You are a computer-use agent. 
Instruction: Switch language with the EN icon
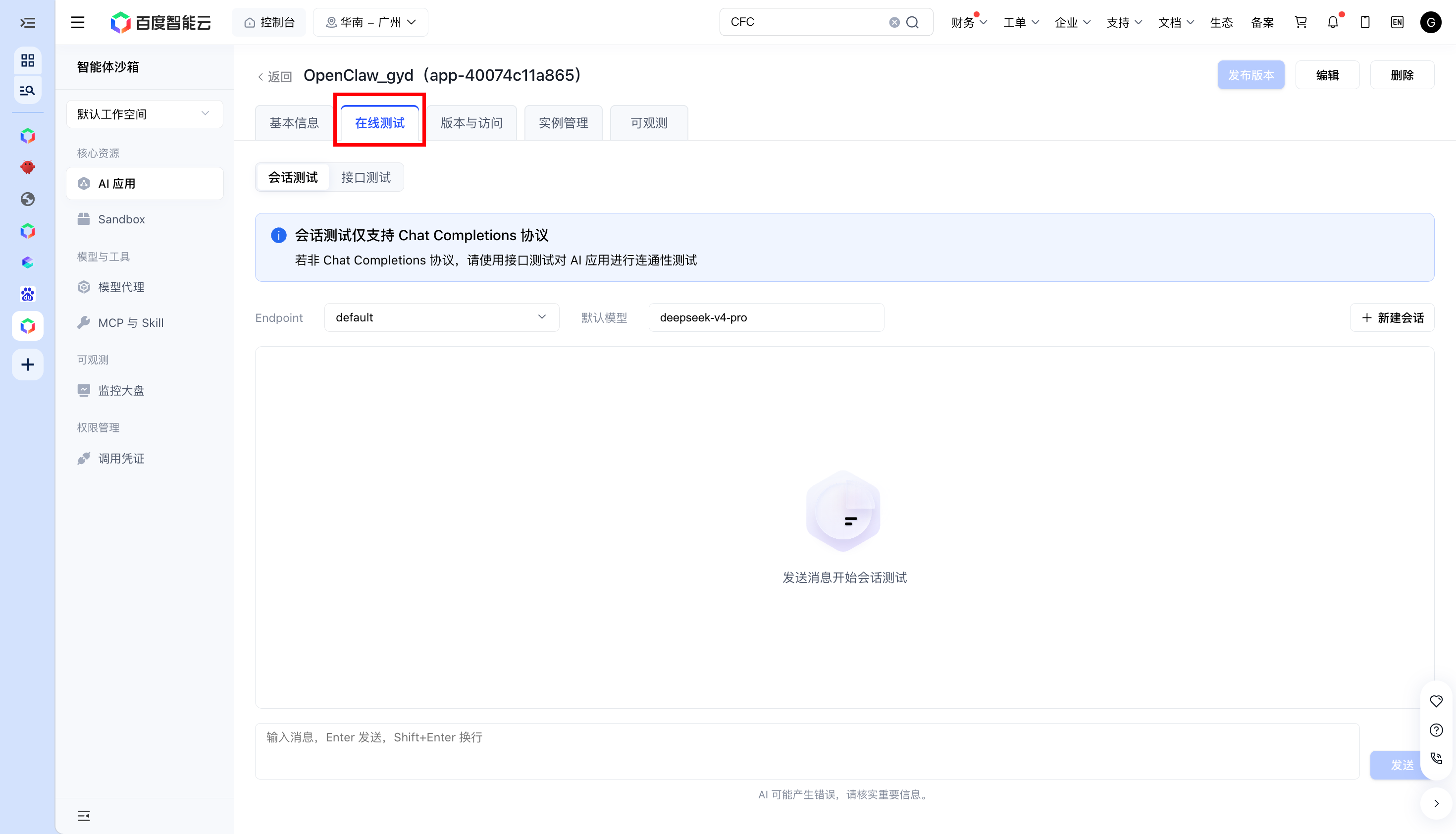point(1397,22)
